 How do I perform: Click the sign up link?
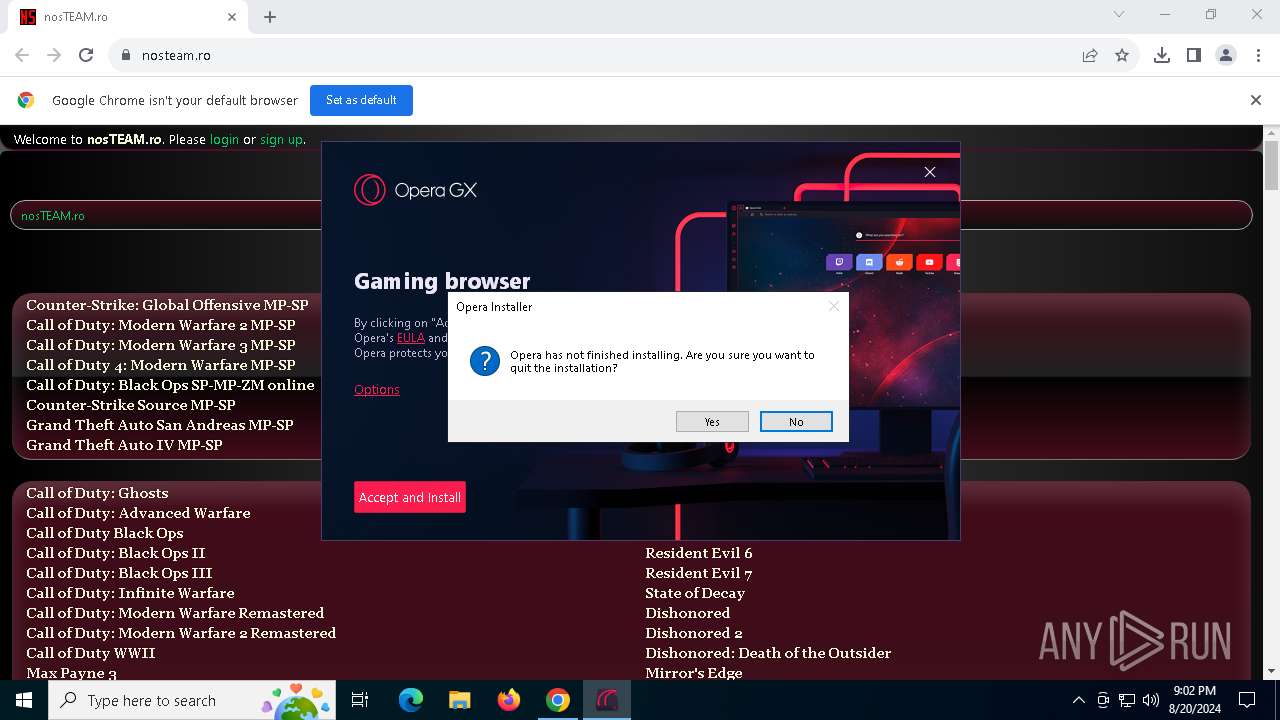click(x=281, y=139)
